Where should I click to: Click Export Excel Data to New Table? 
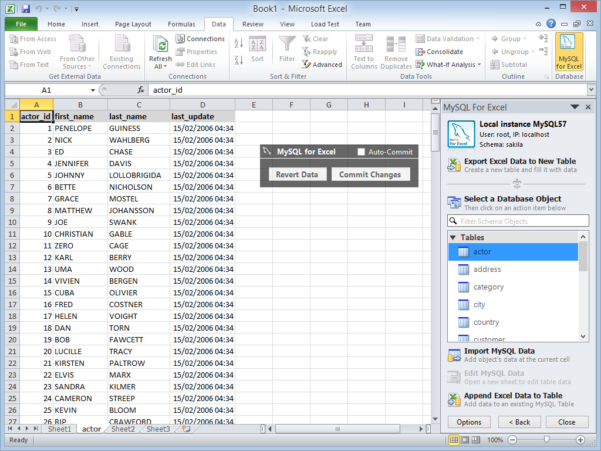point(520,159)
